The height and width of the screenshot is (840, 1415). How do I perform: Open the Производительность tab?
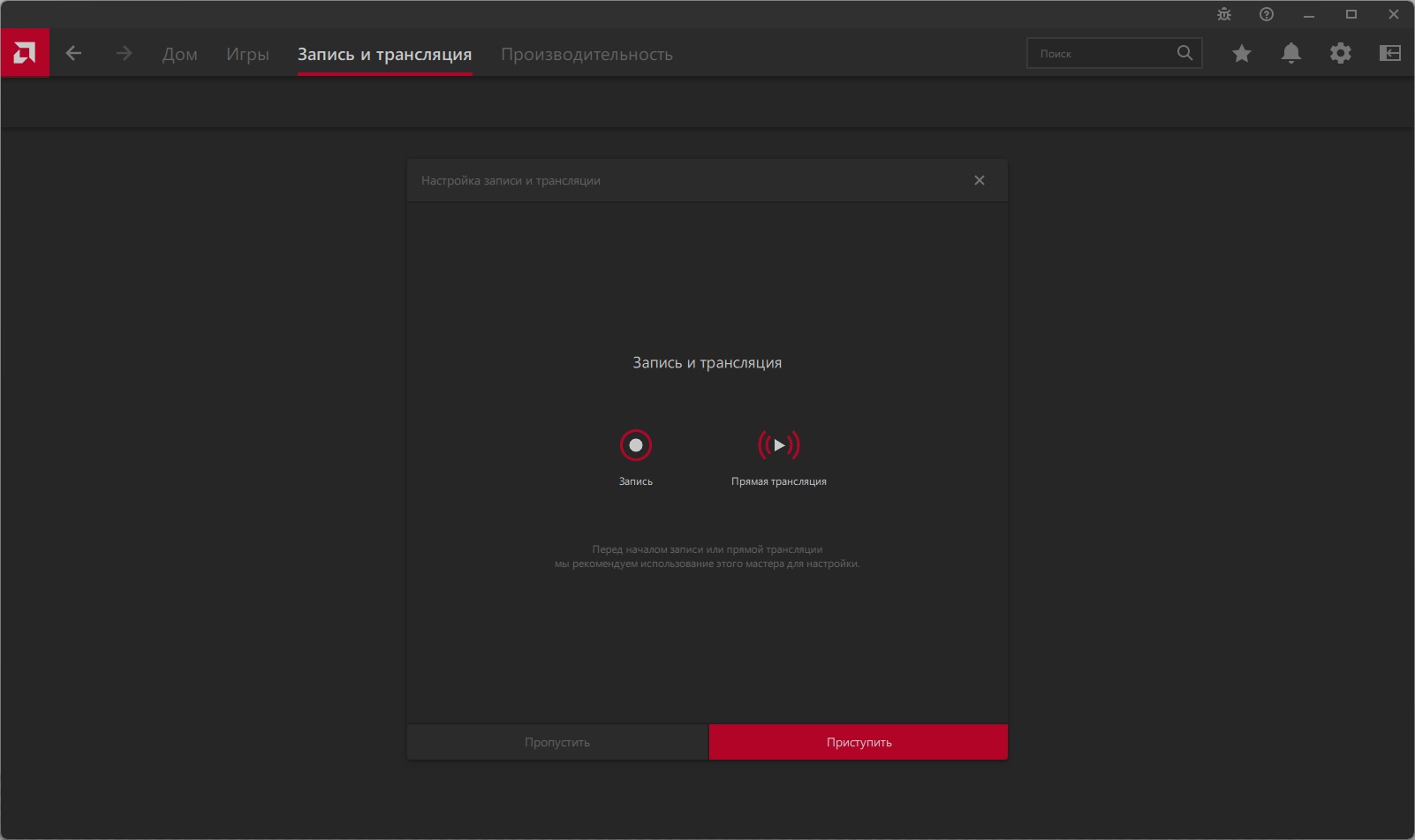click(586, 54)
